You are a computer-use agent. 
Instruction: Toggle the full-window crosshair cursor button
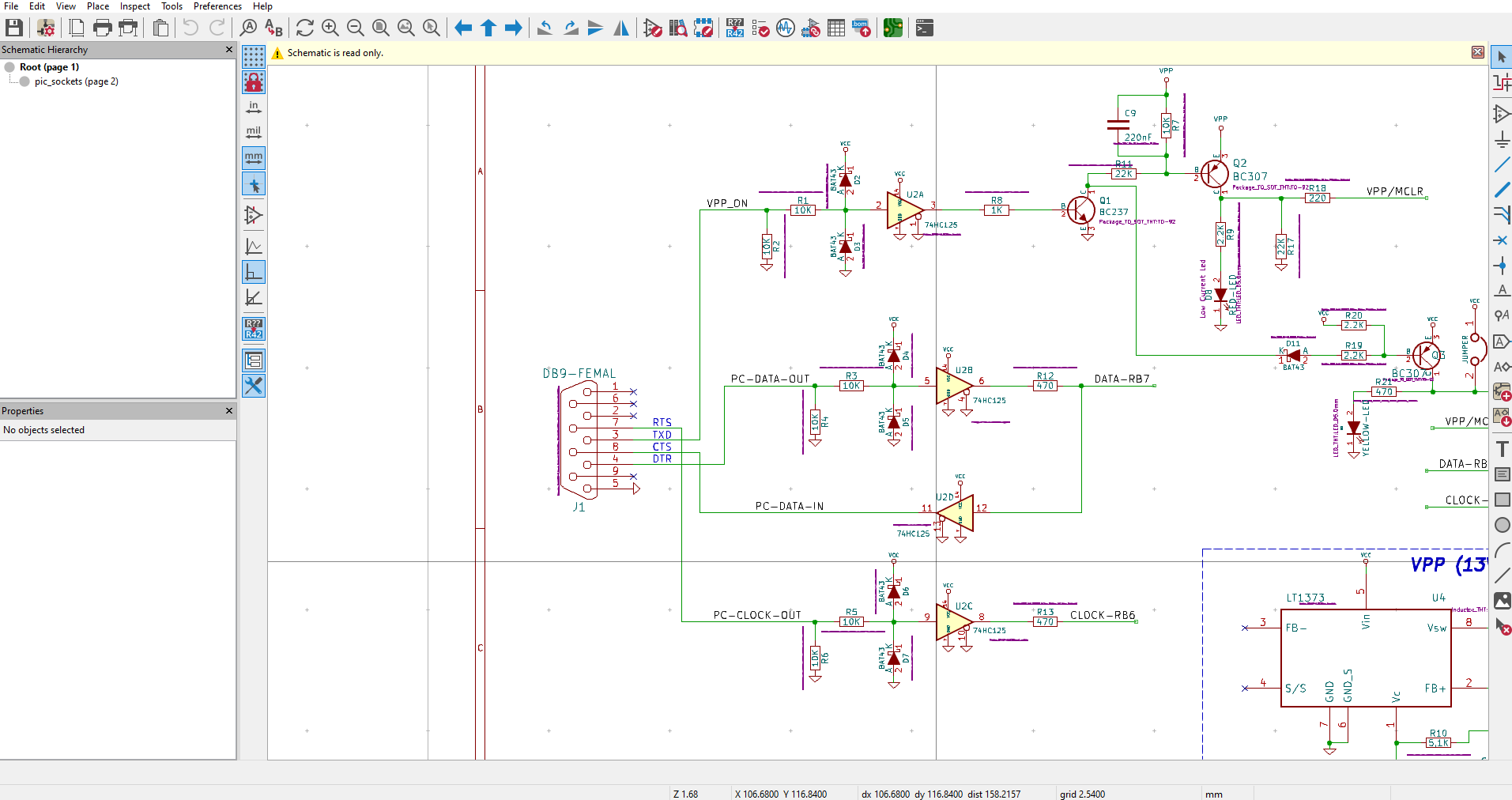[254, 184]
